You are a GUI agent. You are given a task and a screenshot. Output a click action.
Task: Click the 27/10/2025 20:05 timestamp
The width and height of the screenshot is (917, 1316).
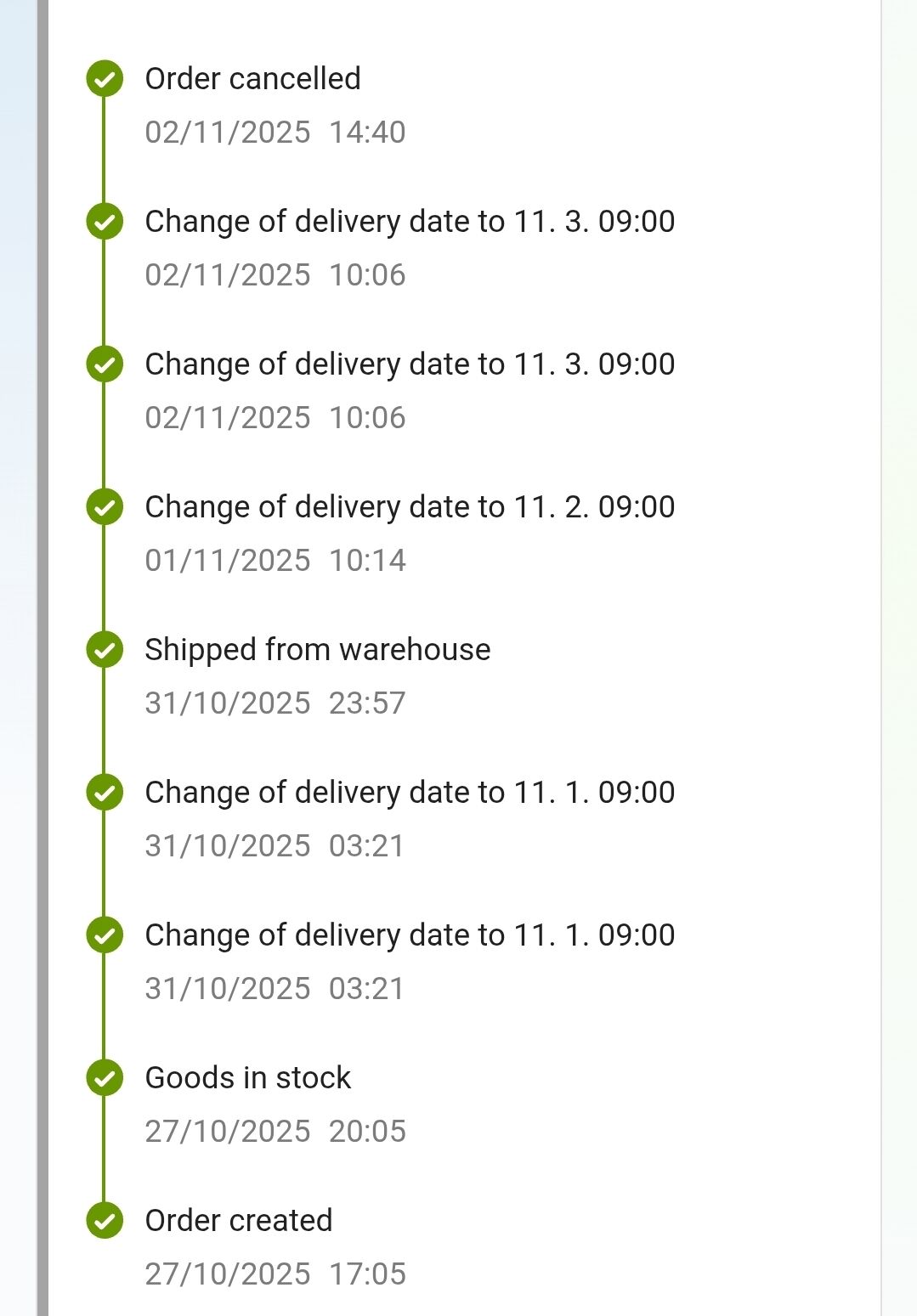point(275,1132)
